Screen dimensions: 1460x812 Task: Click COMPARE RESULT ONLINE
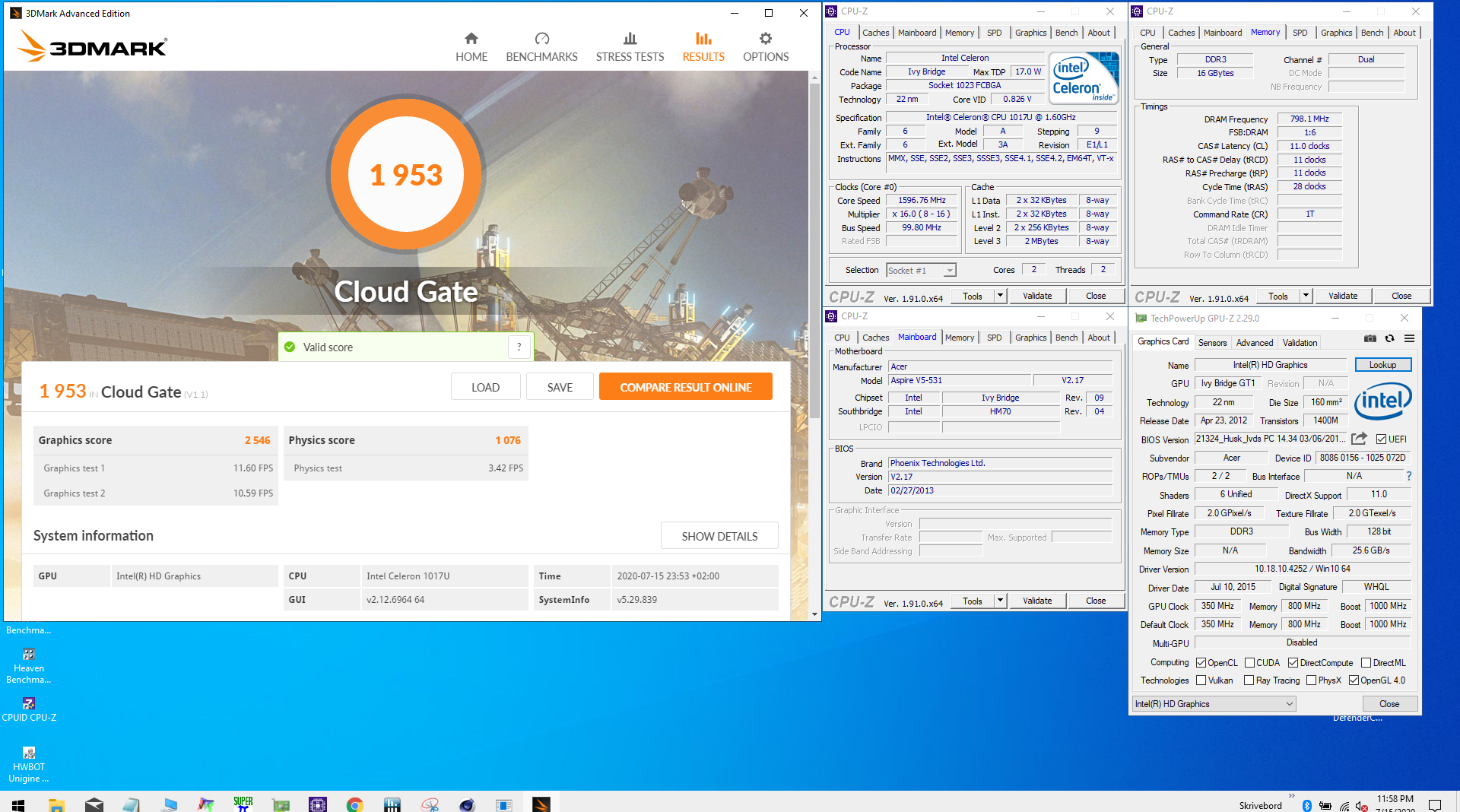coord(685,387)
